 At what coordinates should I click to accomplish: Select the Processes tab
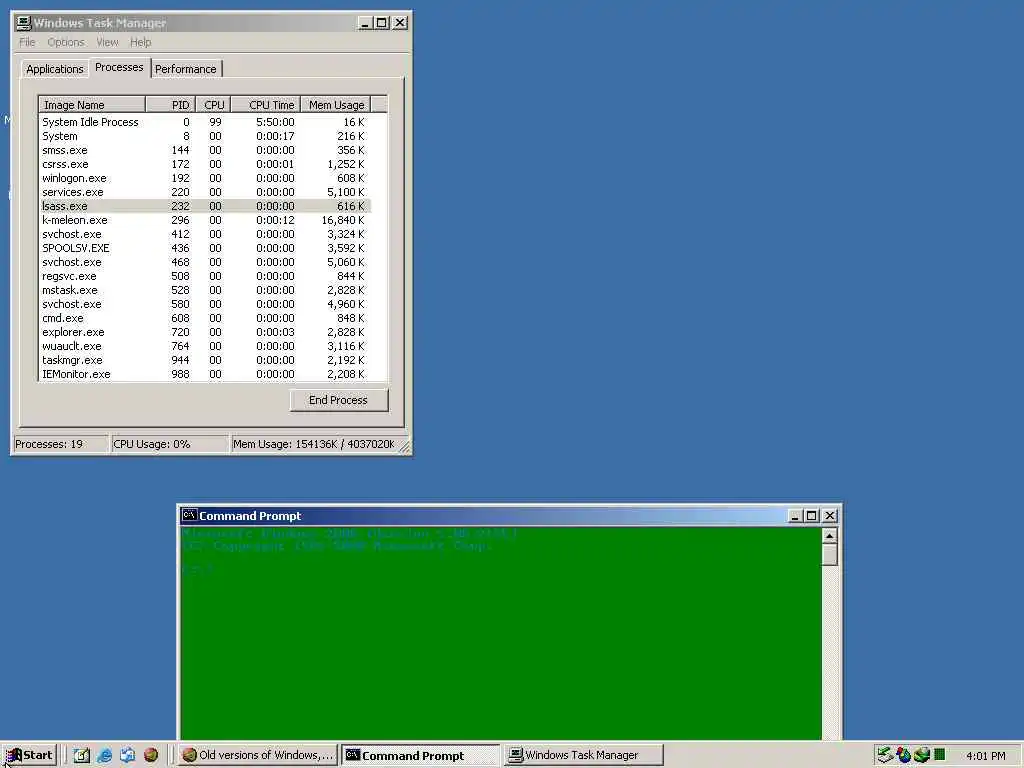[x=119, y=67]
